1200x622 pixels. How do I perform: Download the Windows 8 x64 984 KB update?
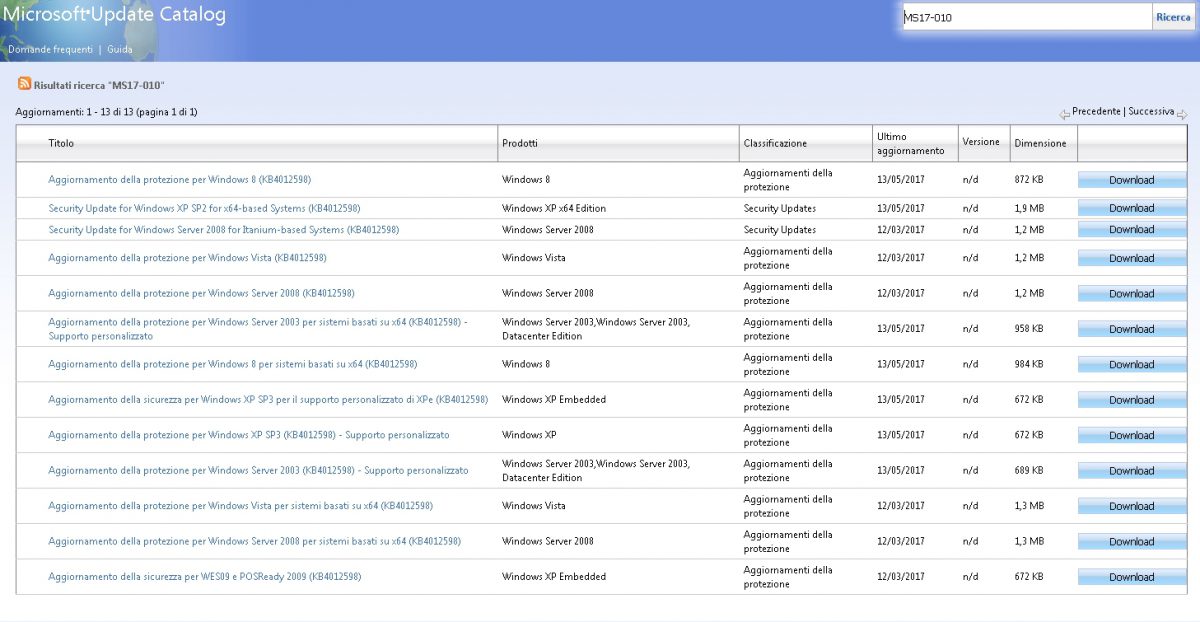[x=1132, y=364]
